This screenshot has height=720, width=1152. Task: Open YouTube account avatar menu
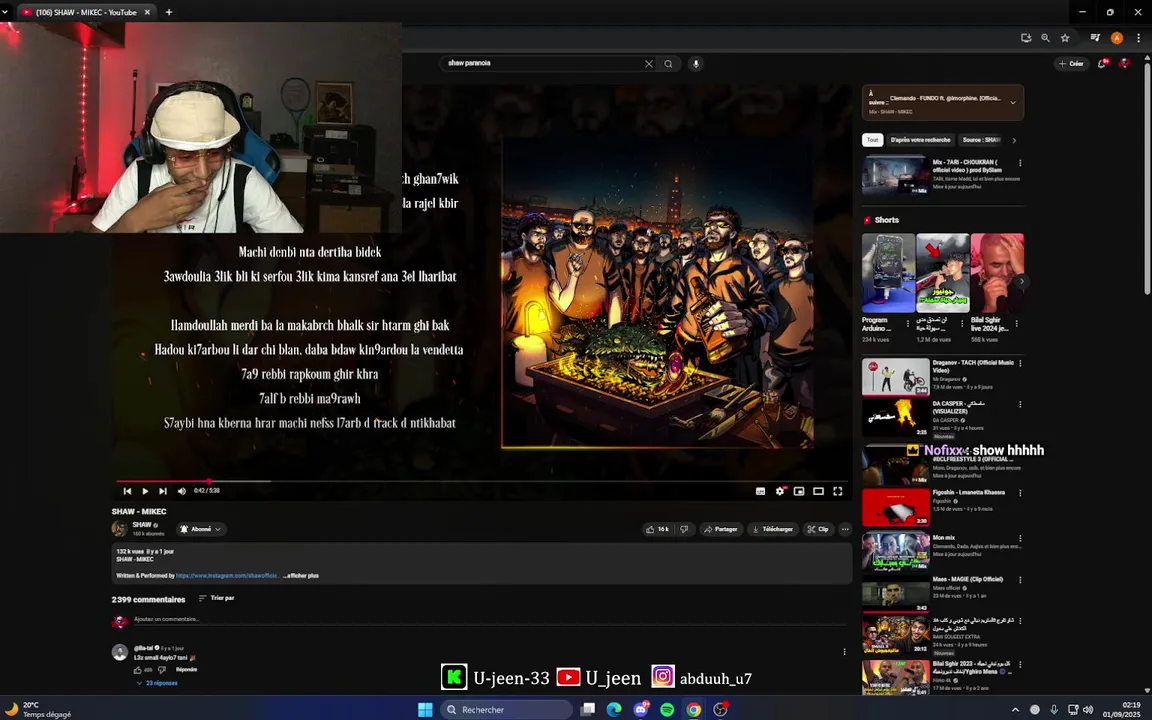pyautogui.click(x=1124, y=64)
